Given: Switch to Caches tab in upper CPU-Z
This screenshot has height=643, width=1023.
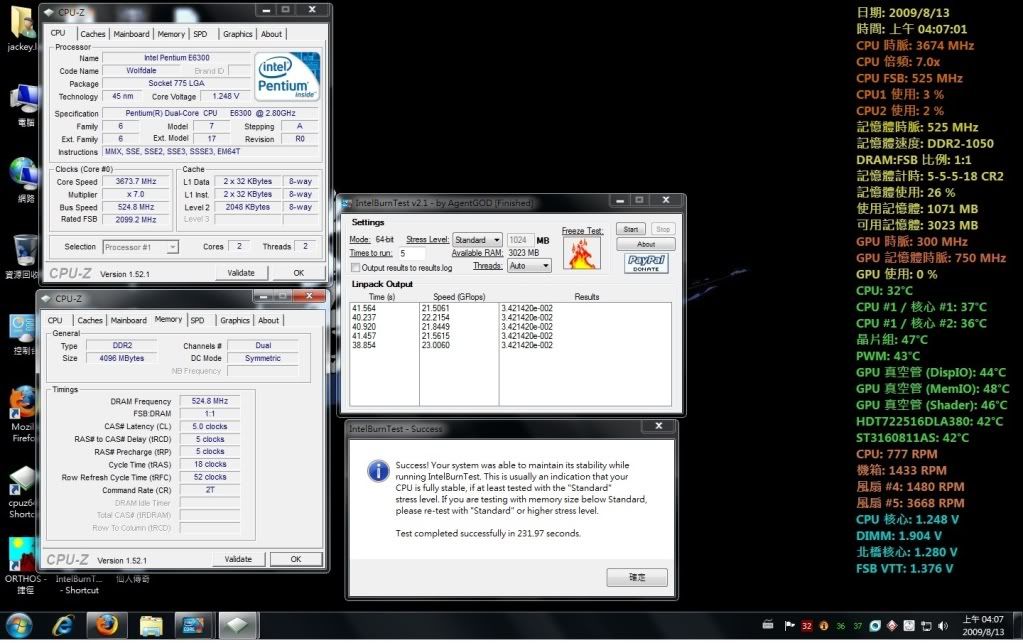Looking at the screenshot, I should 93,34.
